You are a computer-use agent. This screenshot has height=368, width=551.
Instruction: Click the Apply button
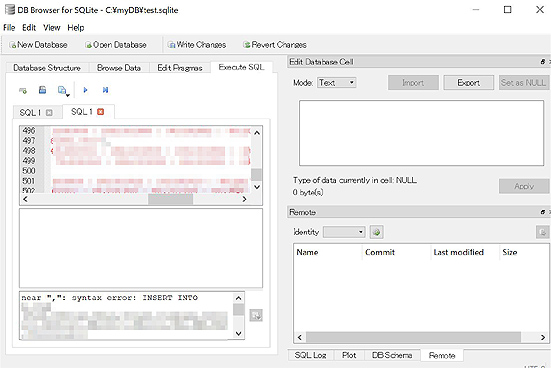coord(524,186)
